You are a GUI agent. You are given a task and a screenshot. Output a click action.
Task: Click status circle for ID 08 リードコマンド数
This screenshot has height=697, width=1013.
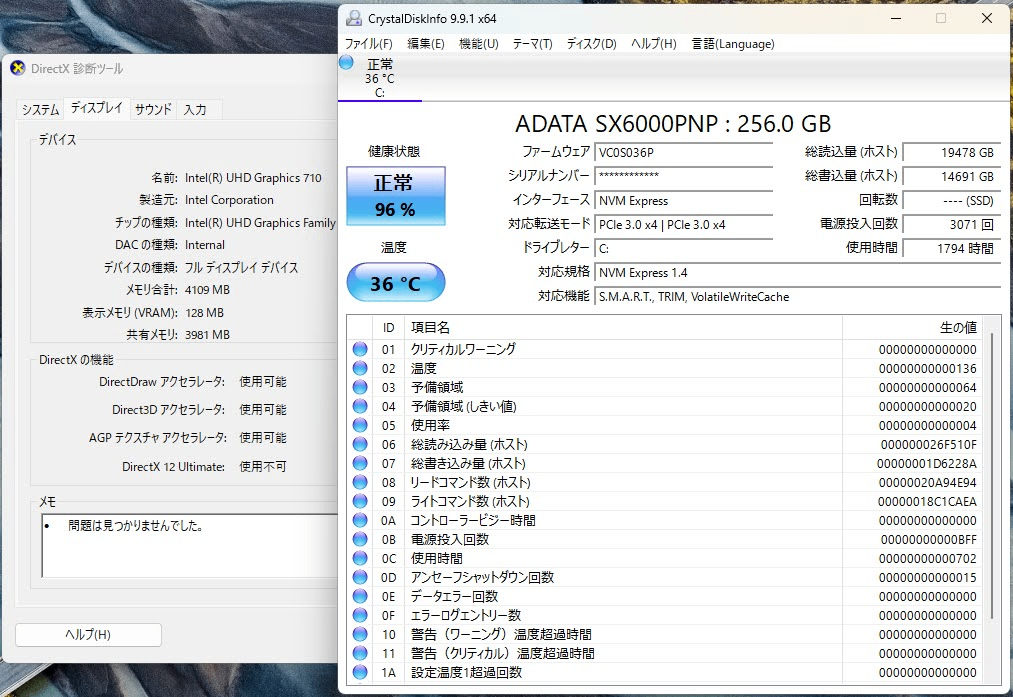(360, 483)
